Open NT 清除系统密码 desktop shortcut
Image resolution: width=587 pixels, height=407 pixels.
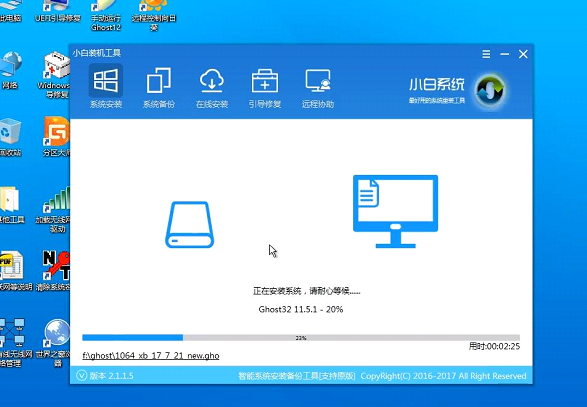(54, 270)
